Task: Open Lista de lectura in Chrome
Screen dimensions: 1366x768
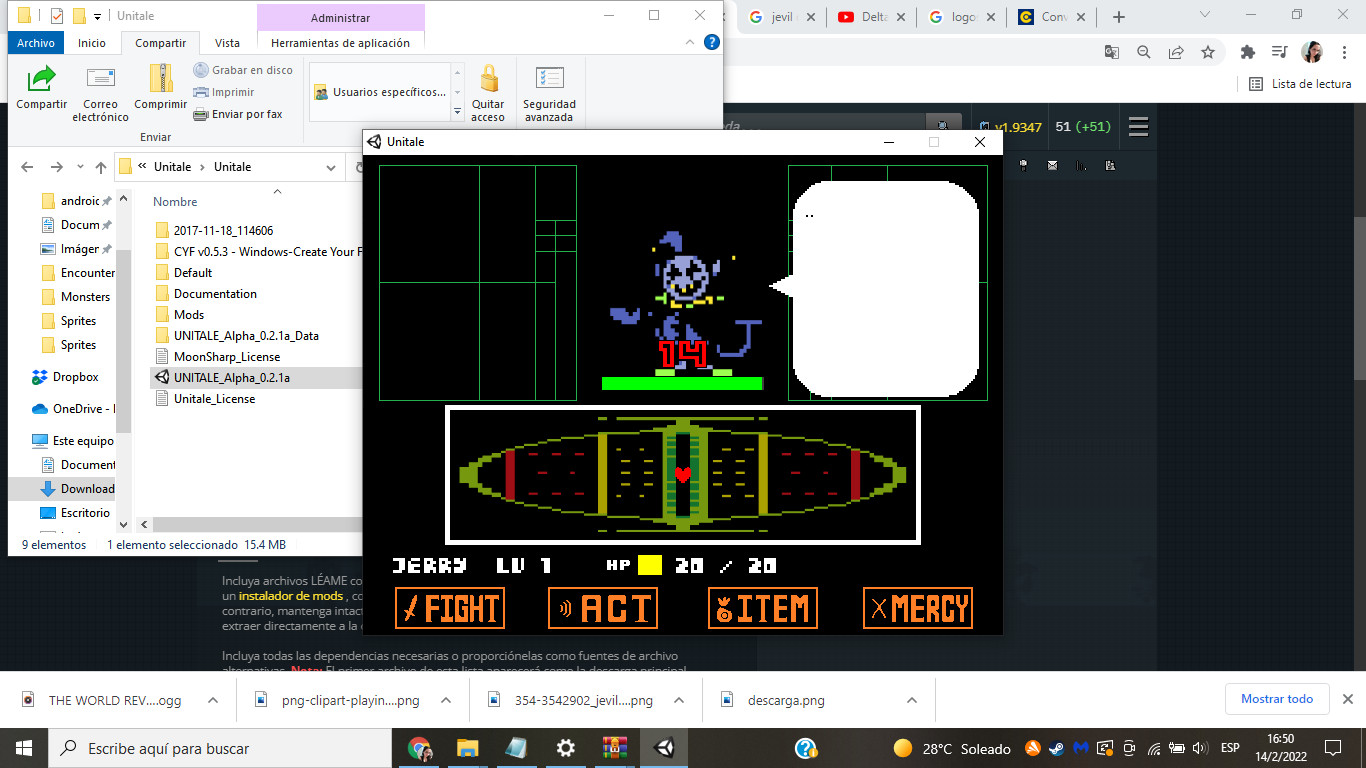Action: [1301, 84]
